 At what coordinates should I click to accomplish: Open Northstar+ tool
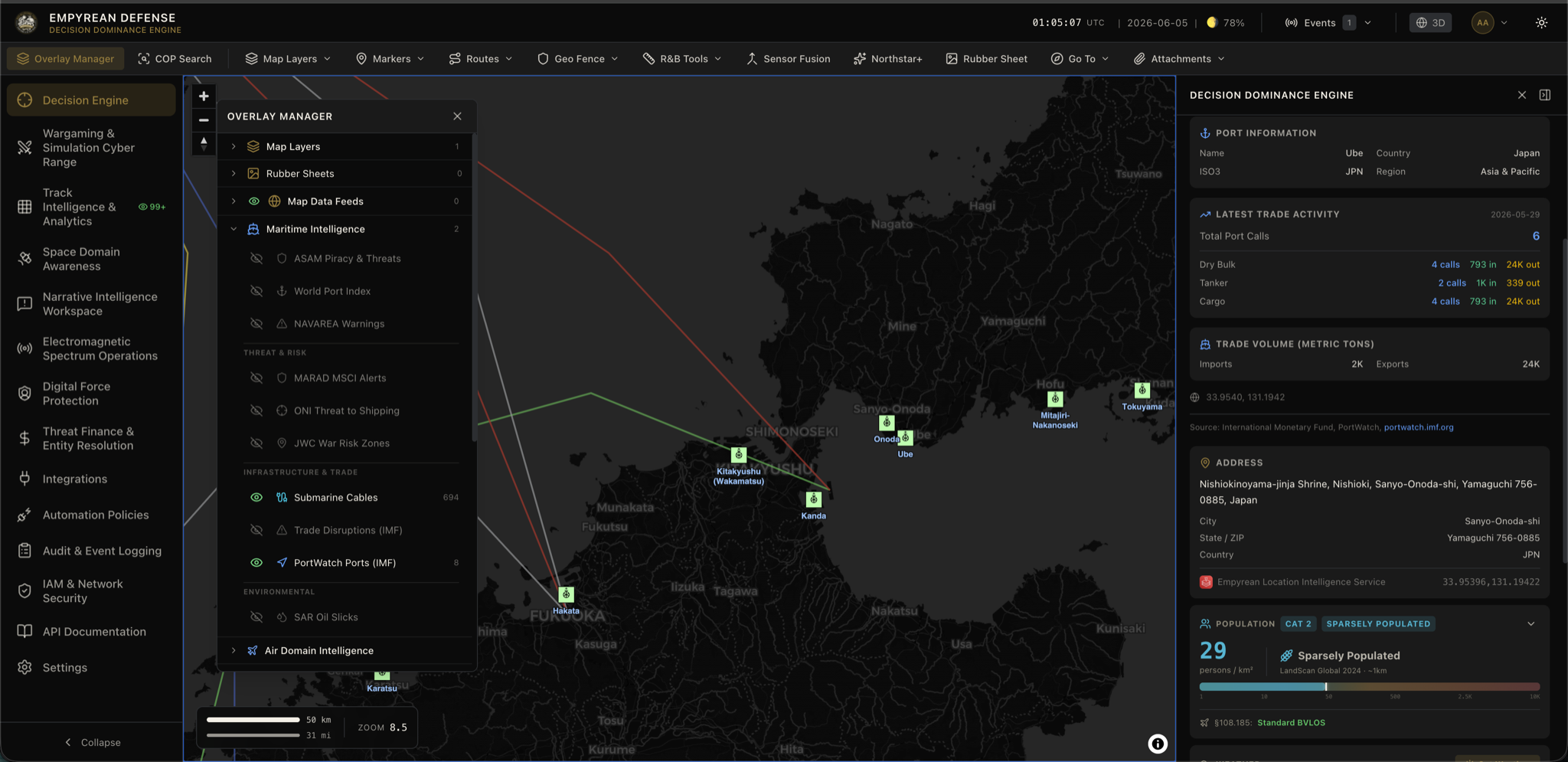tap(888, 59)
